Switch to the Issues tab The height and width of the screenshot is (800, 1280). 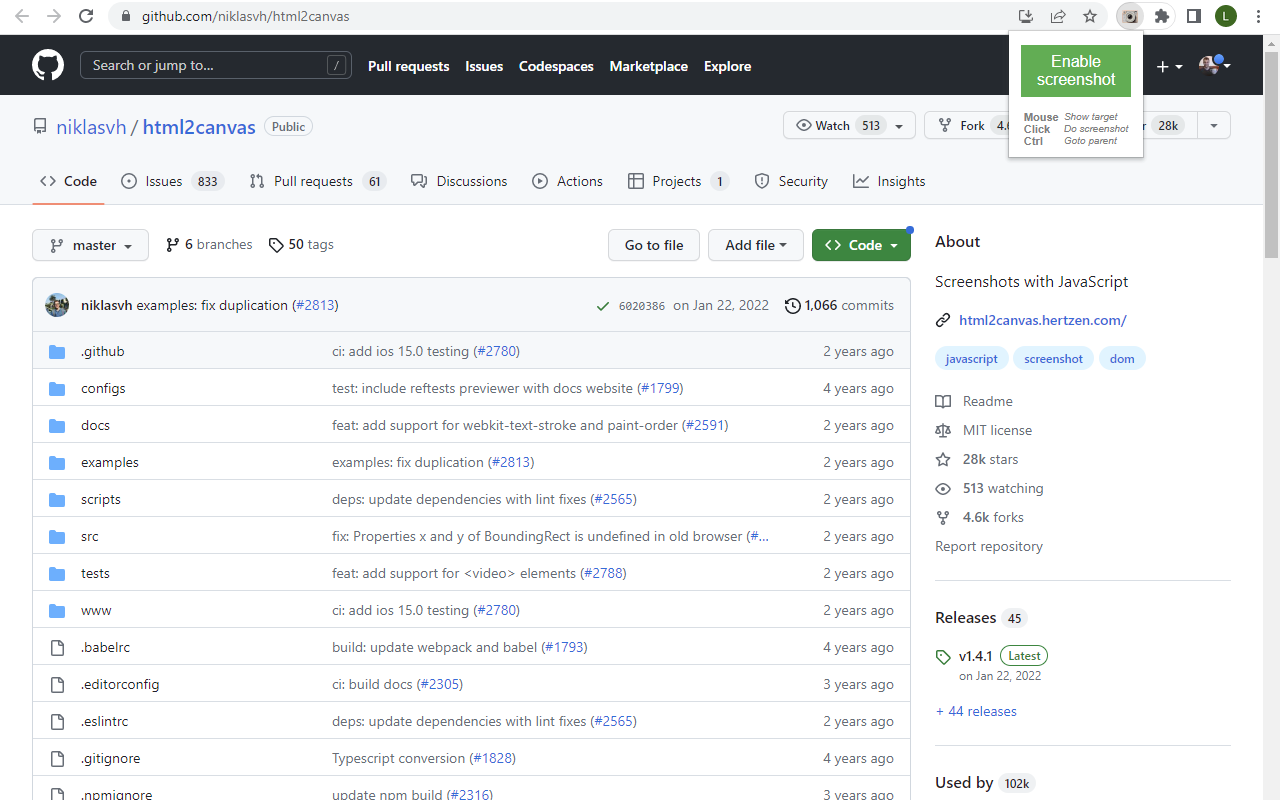coord(163,181)
